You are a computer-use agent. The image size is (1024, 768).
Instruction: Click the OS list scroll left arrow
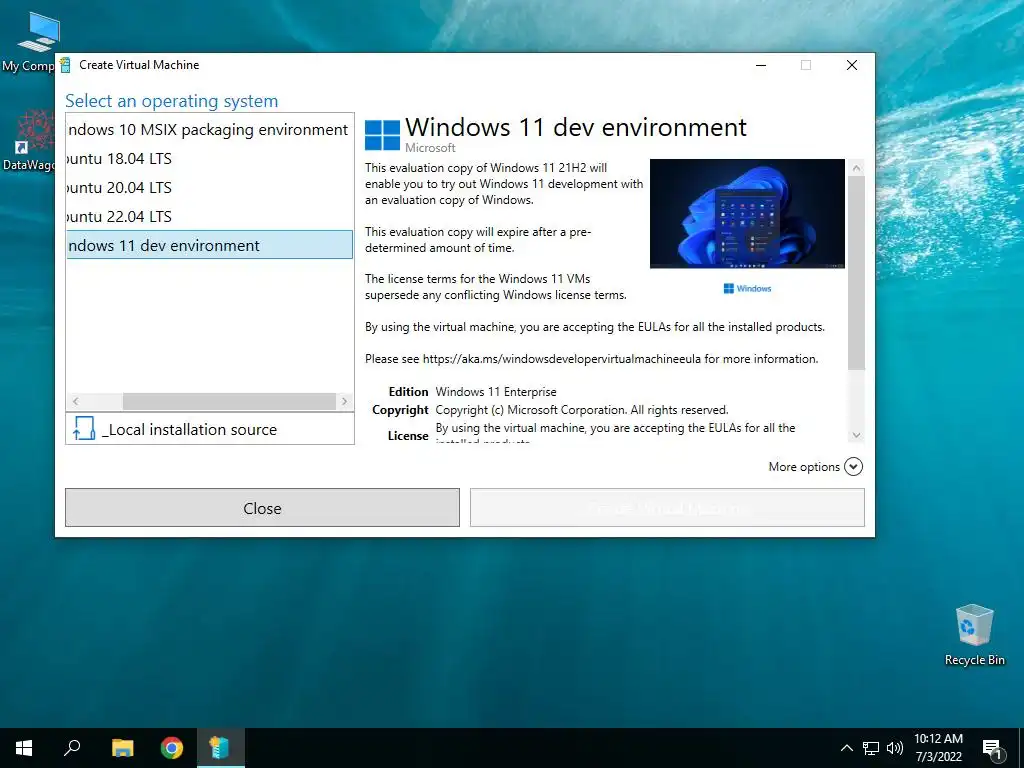(x=76, y=401)
